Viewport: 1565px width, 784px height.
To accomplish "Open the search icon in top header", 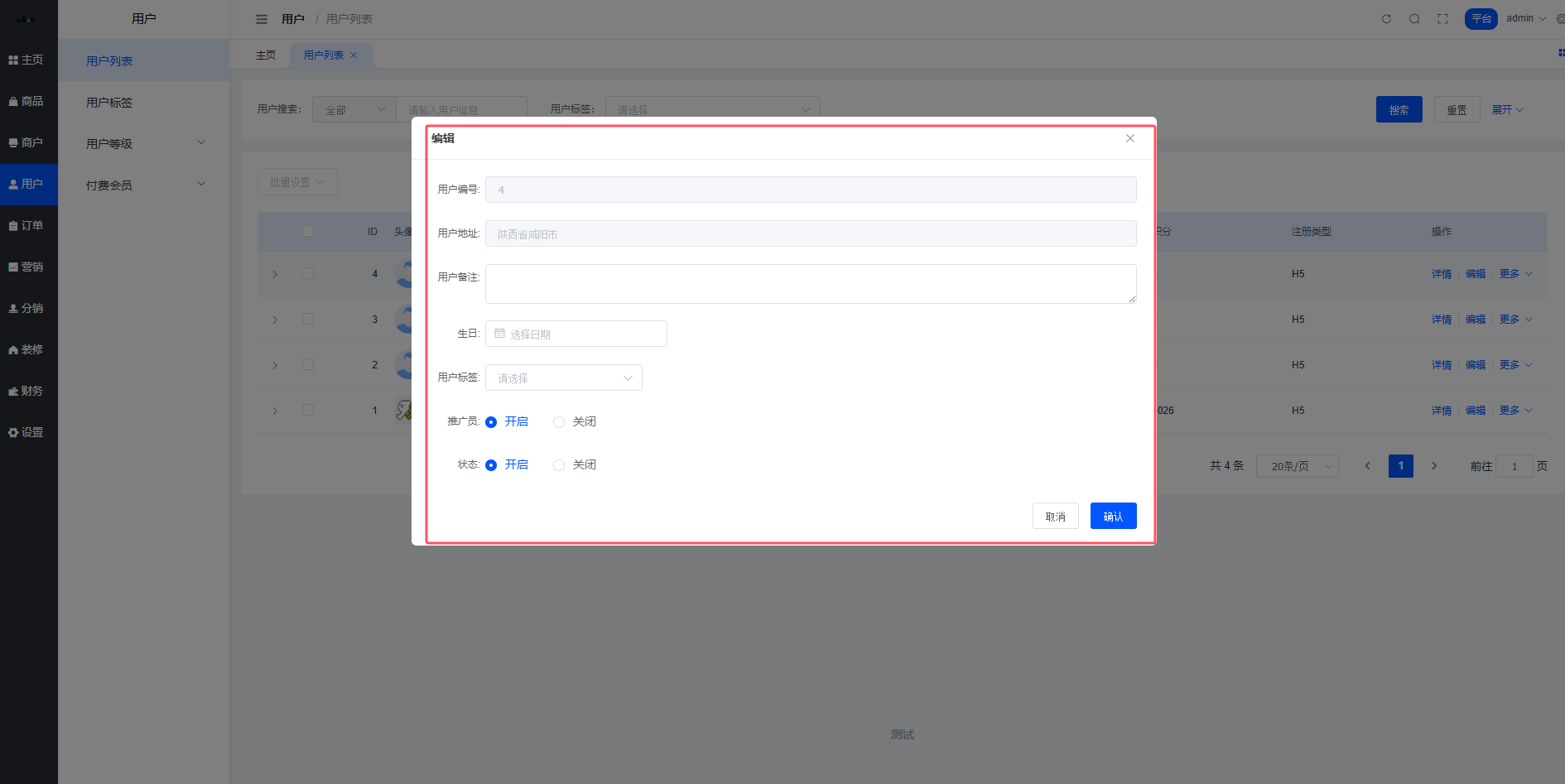I will [1414, 19].
